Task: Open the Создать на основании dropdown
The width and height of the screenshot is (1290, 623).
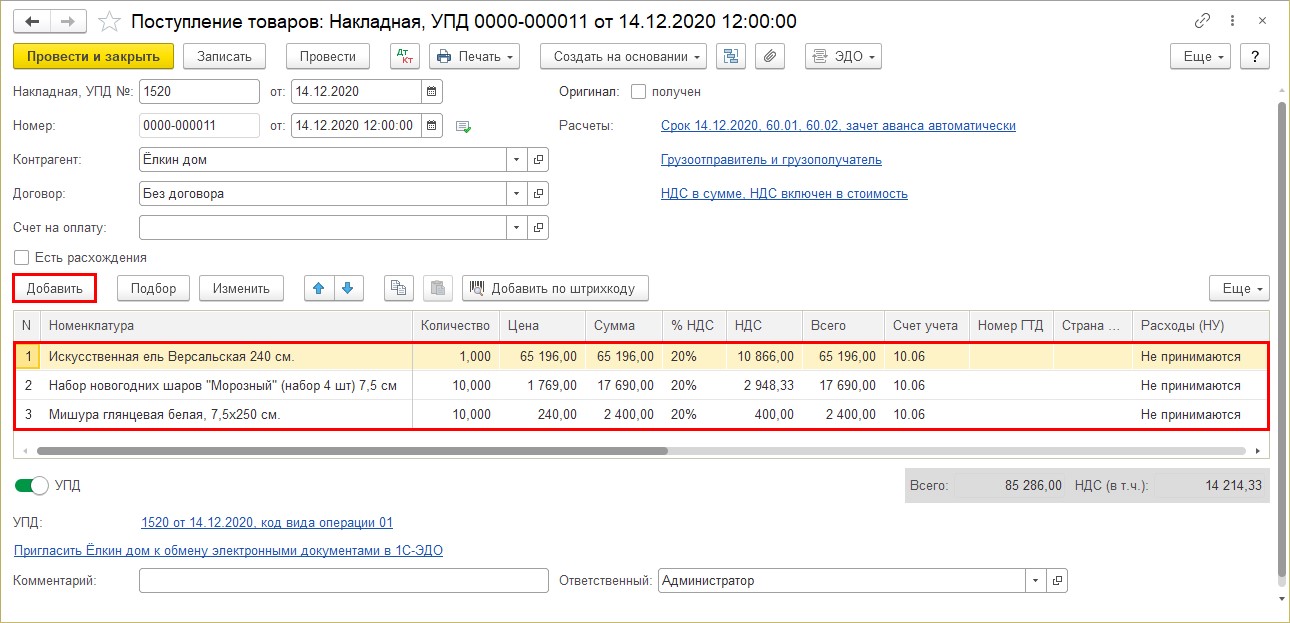Action: click(x=623, y=56)
